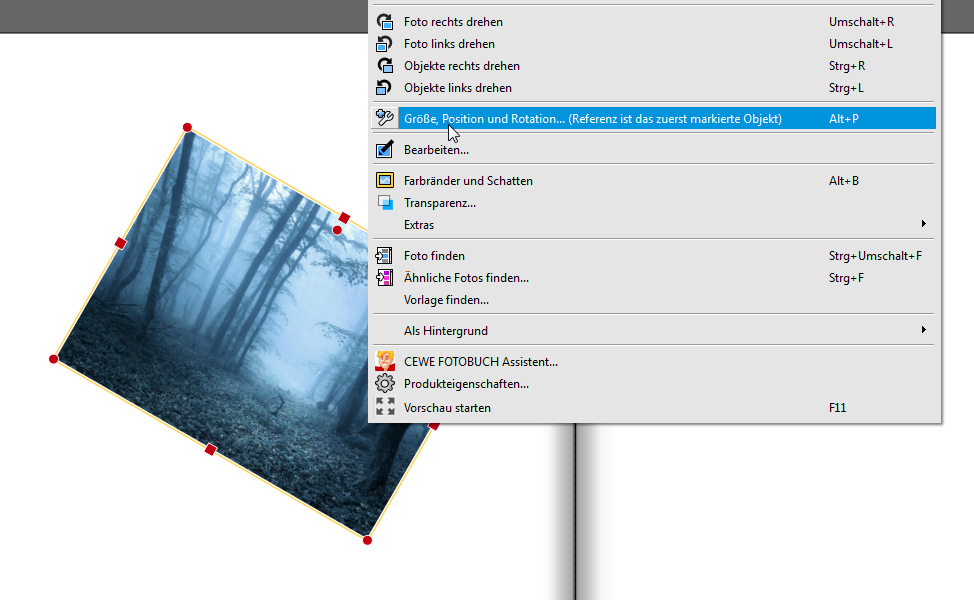Click the Umschalt+L shortcut text
Screen dimensions: 974x600
pyautogui.click(x=860, y=43)
